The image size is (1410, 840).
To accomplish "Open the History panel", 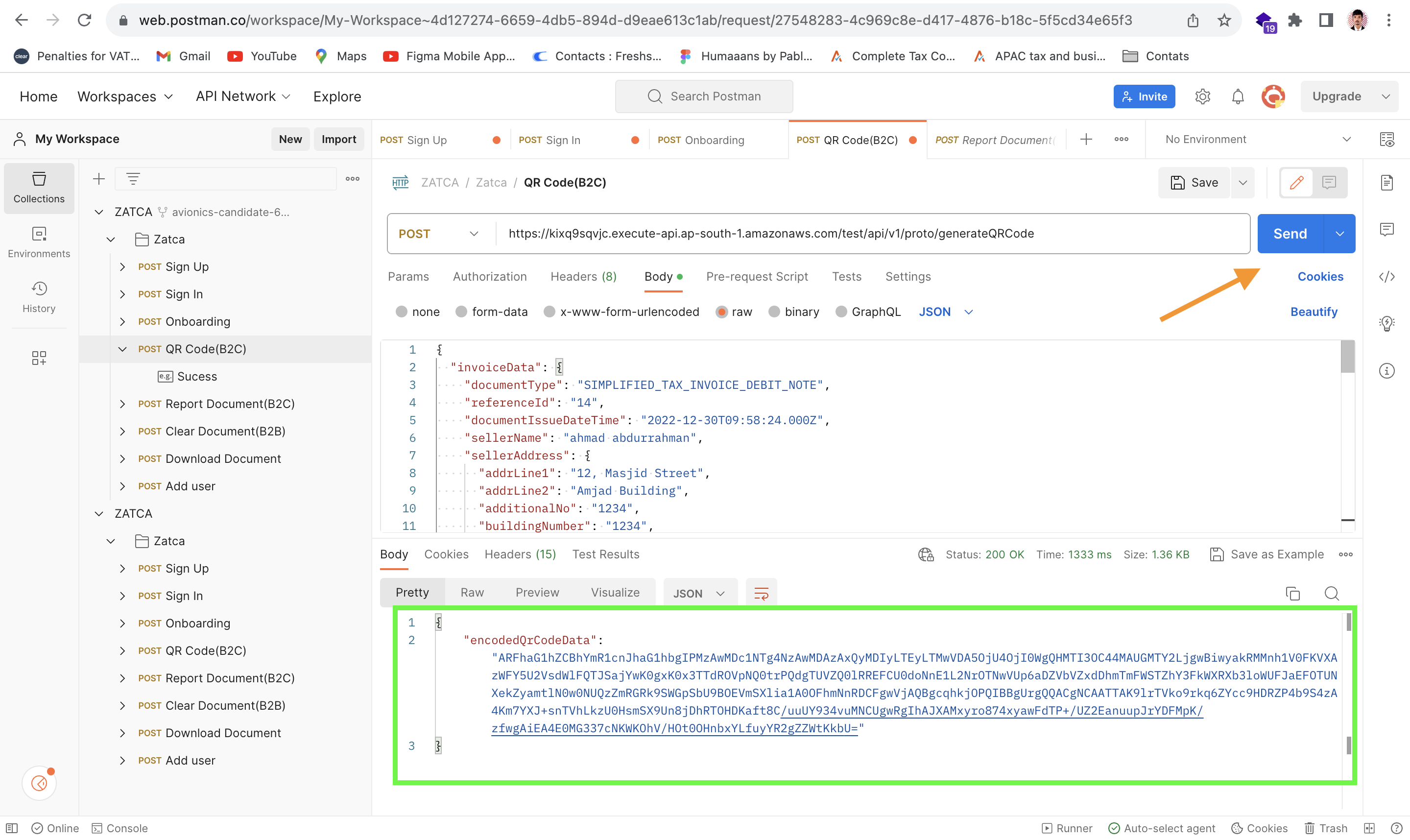I will click(39, 298).
